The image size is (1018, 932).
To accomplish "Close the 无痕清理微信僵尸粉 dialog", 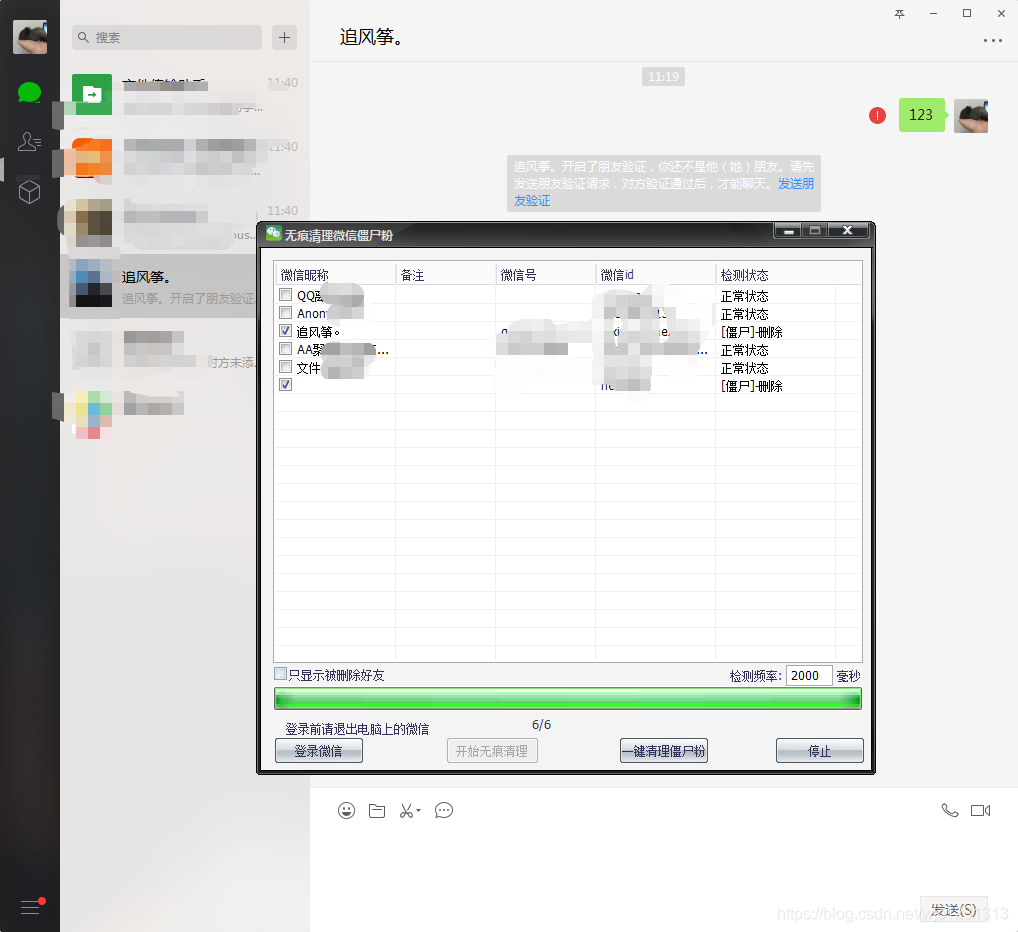I will [x=847, y=230].
